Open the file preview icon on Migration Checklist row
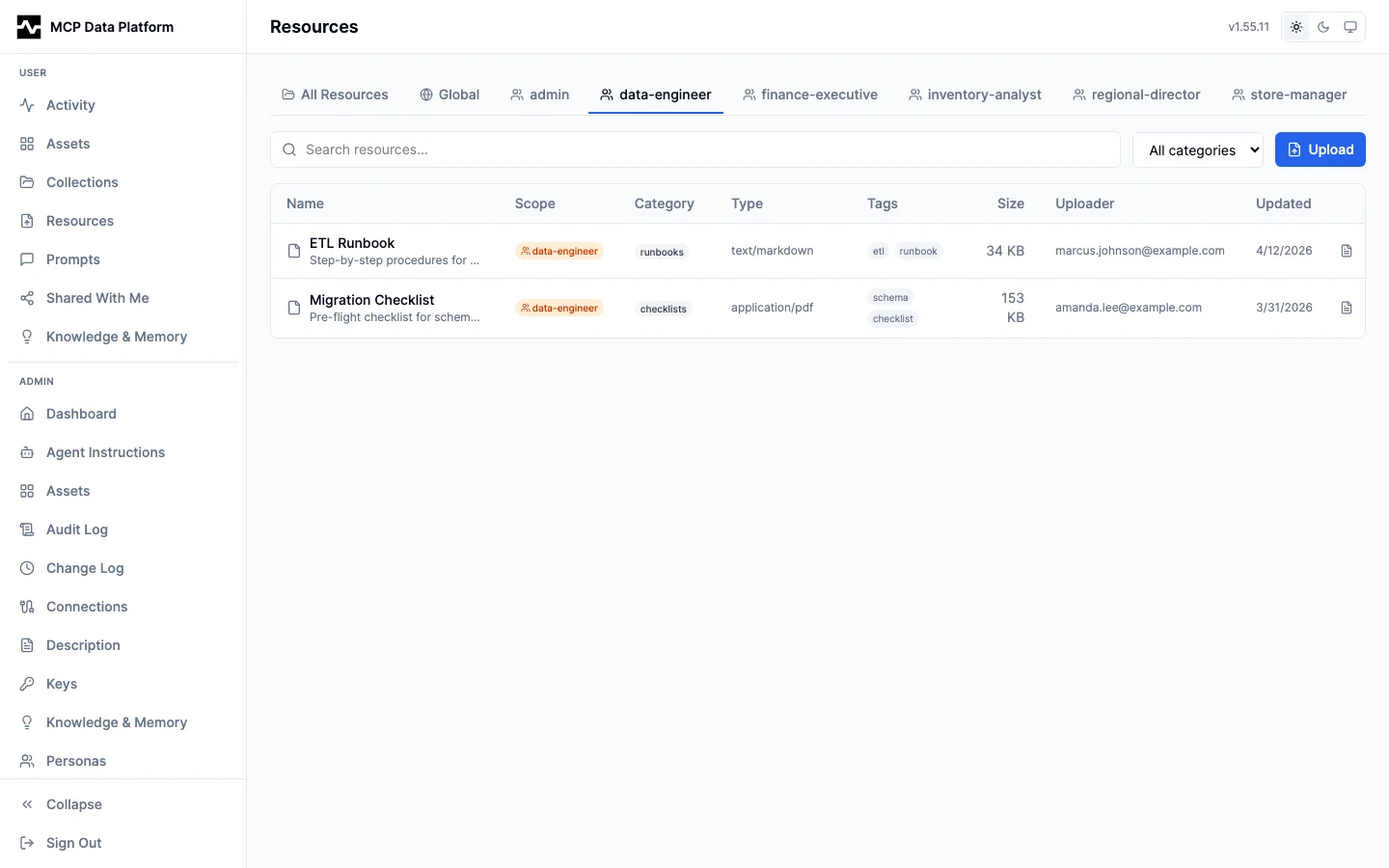 pos(1347,308)
